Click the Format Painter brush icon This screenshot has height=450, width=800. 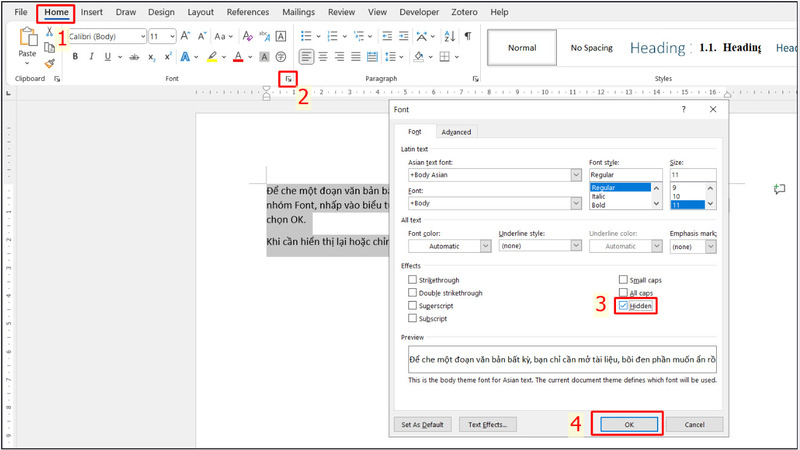click(x=49, y=63)
